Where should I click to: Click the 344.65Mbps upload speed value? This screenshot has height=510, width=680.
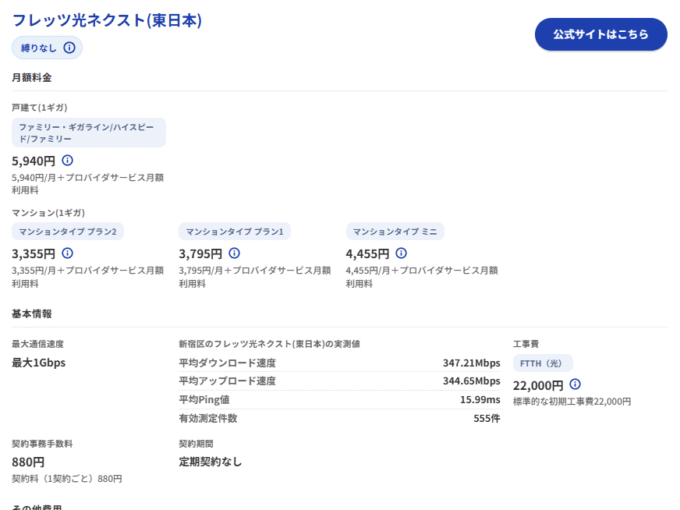tap(471, 381)
